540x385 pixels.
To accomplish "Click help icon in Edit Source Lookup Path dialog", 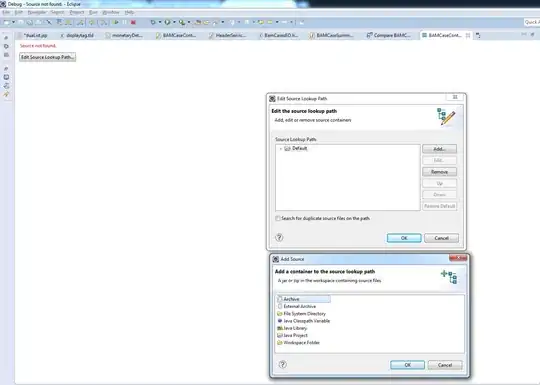I will pos(279,237).
